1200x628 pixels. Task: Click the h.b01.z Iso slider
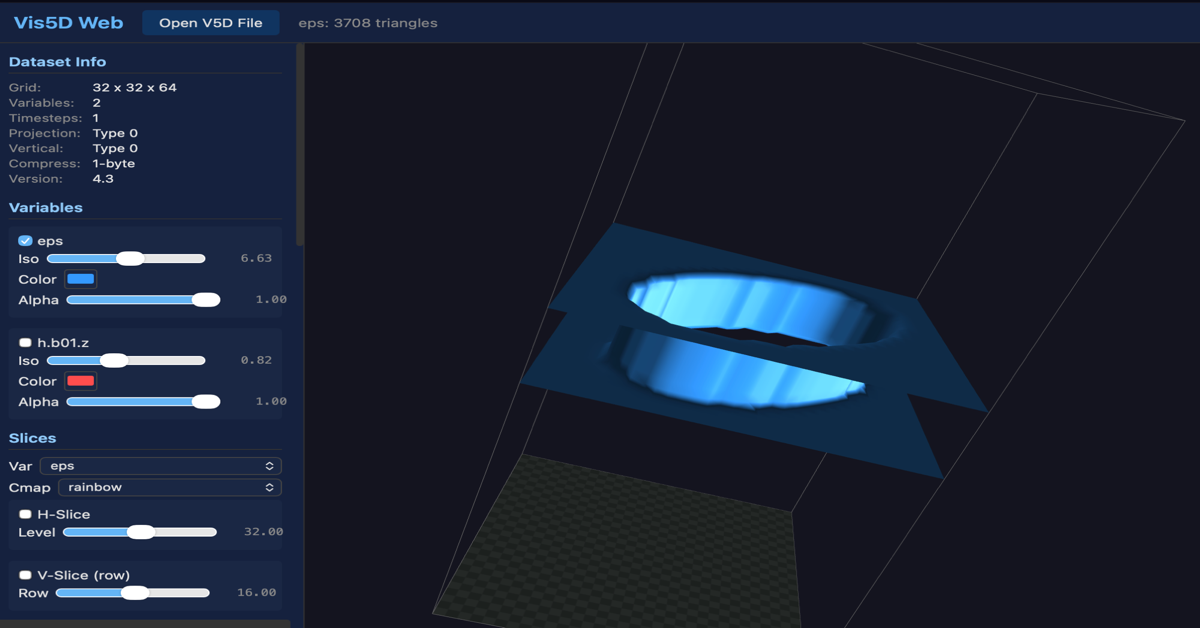pyautogui.click(x=126, y=361)
